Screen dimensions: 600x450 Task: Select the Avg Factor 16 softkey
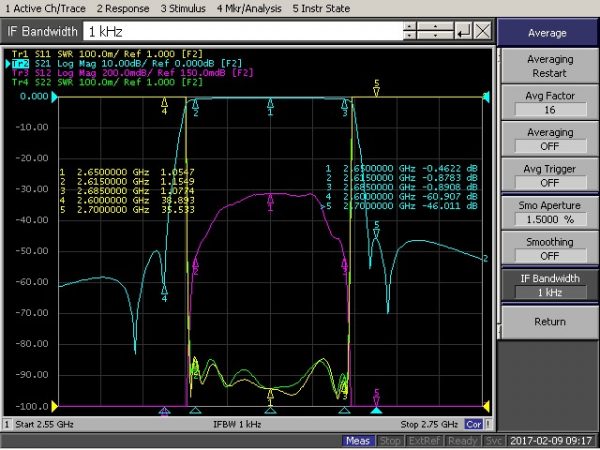549,103
